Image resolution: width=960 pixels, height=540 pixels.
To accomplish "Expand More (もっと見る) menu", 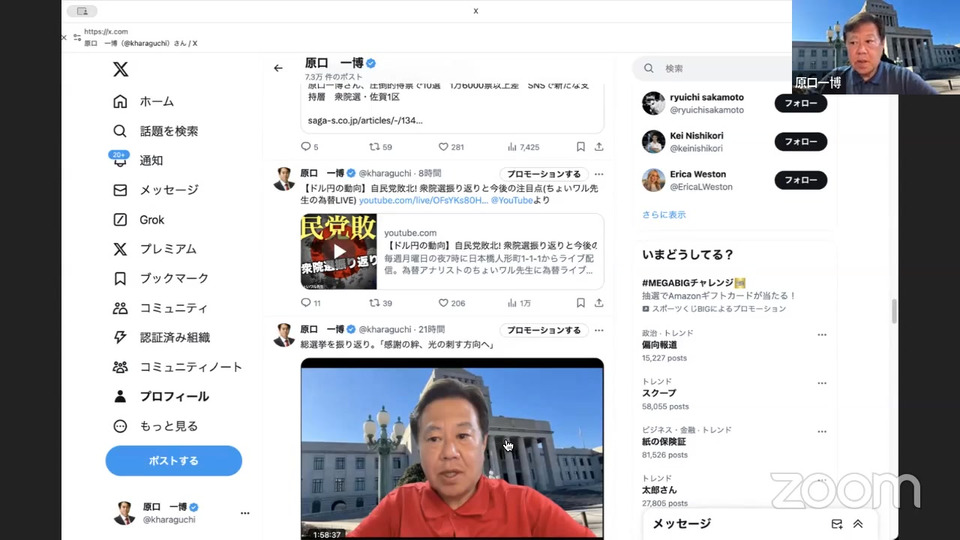I will tap(156, 426).
